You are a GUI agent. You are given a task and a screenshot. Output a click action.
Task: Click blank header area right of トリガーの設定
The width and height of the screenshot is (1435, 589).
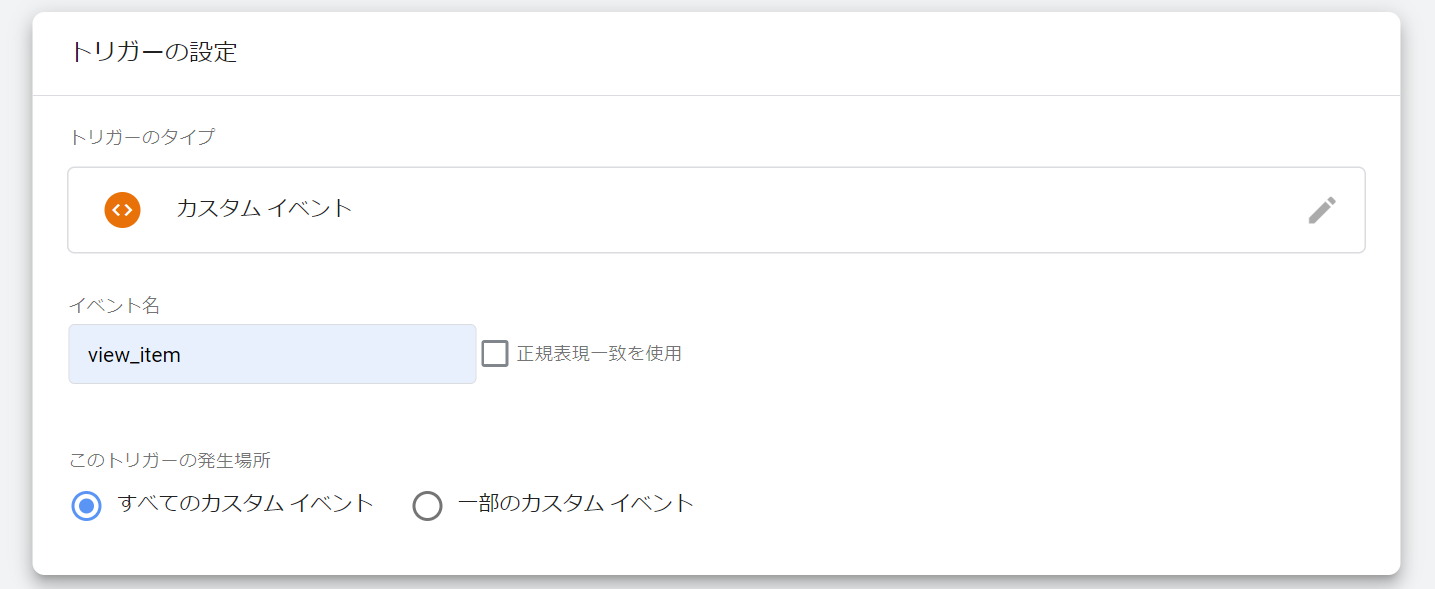(800, 53)
